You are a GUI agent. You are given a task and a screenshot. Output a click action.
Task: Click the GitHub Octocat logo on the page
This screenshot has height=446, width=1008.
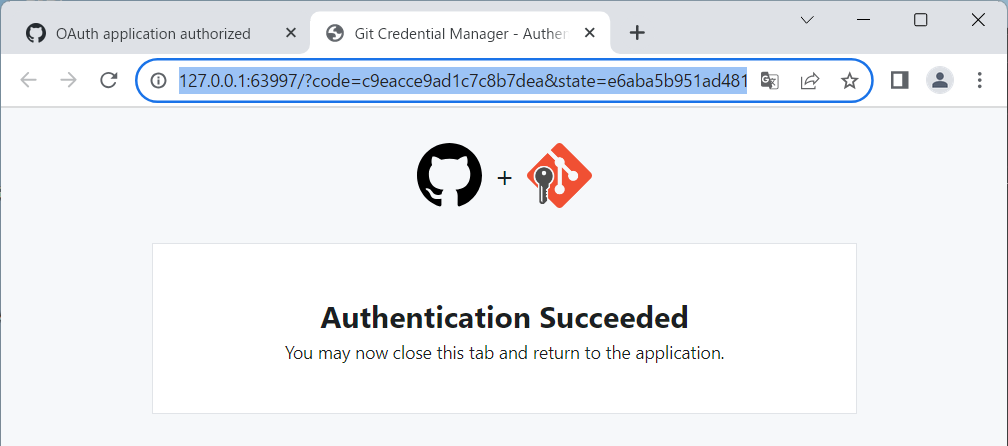[449, 176]
